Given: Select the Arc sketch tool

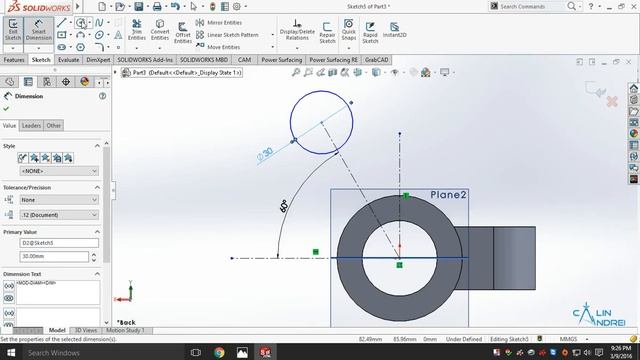Looking at the screenshot, I should [80, 35].
